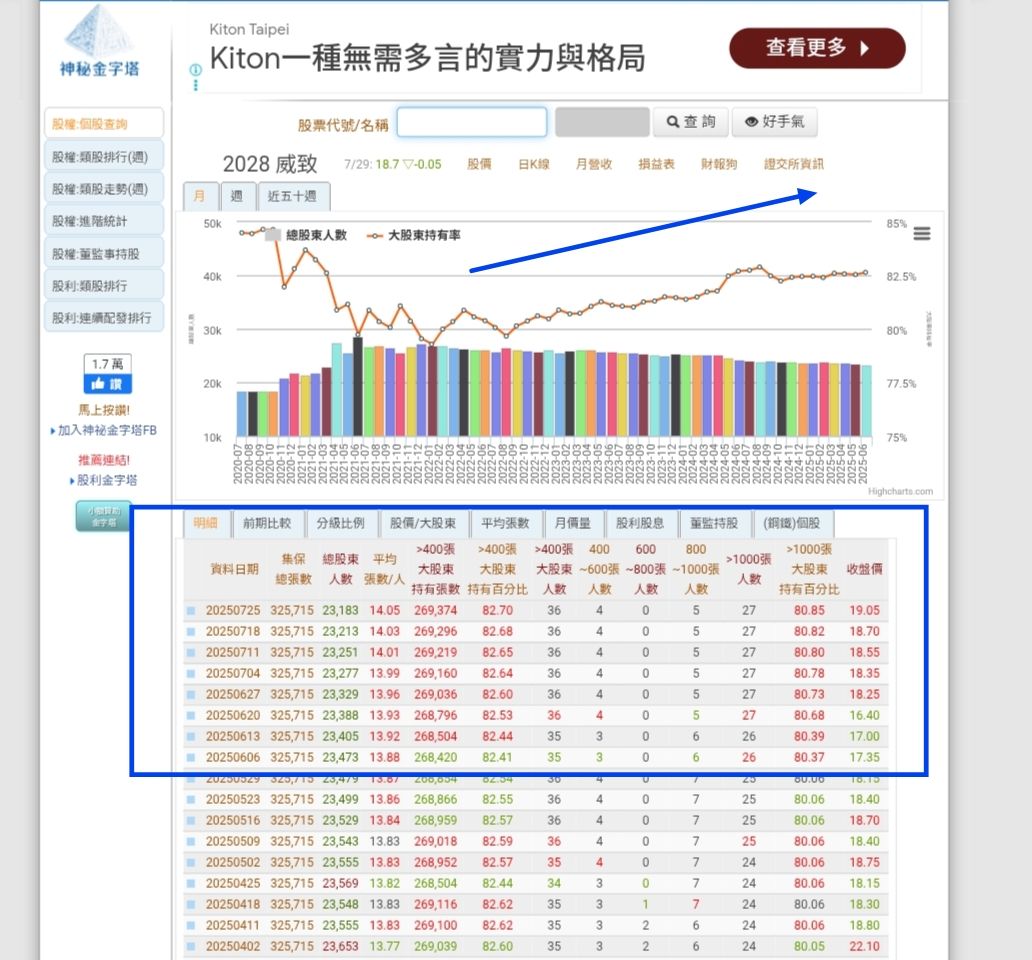This screenshot has height=960, width=1032.
Task: Open the 日K線 link
Action: coord(534,164)
